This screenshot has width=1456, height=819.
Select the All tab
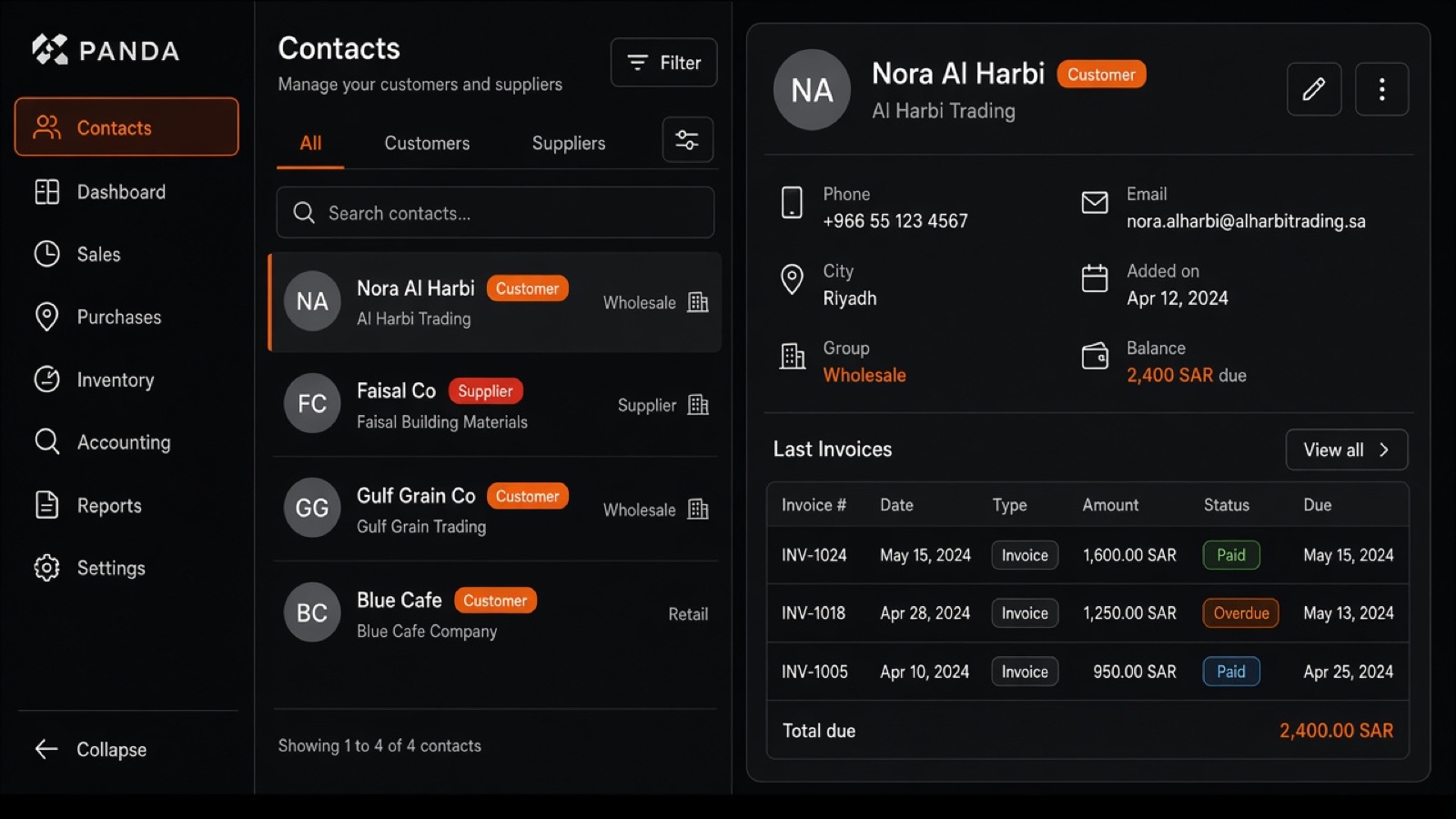[310, 143]
